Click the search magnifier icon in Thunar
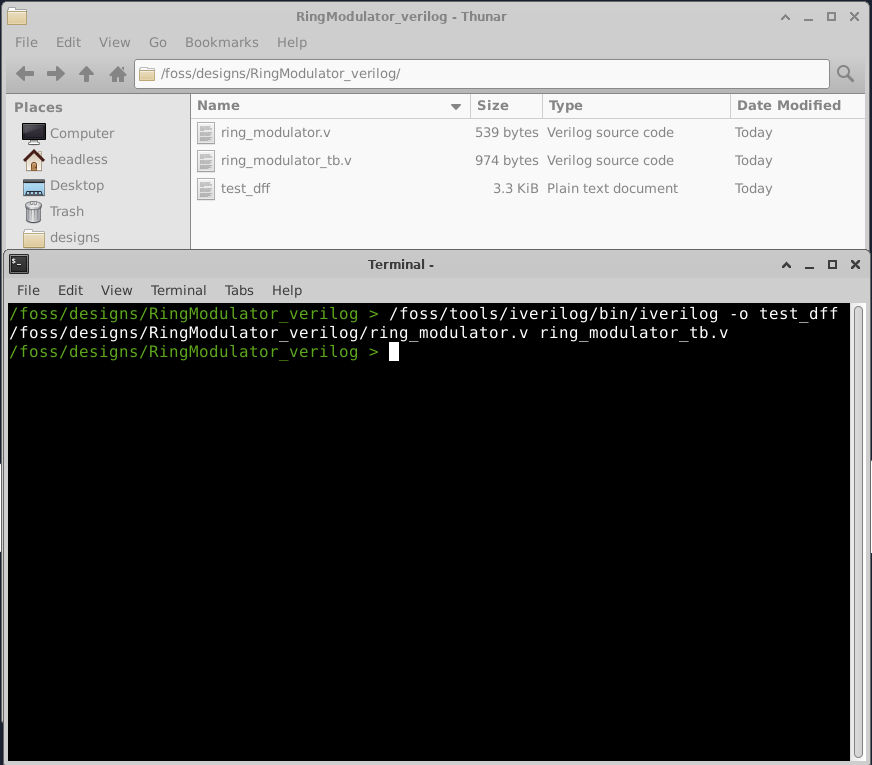The image size is (872, 765). [845, 74]
